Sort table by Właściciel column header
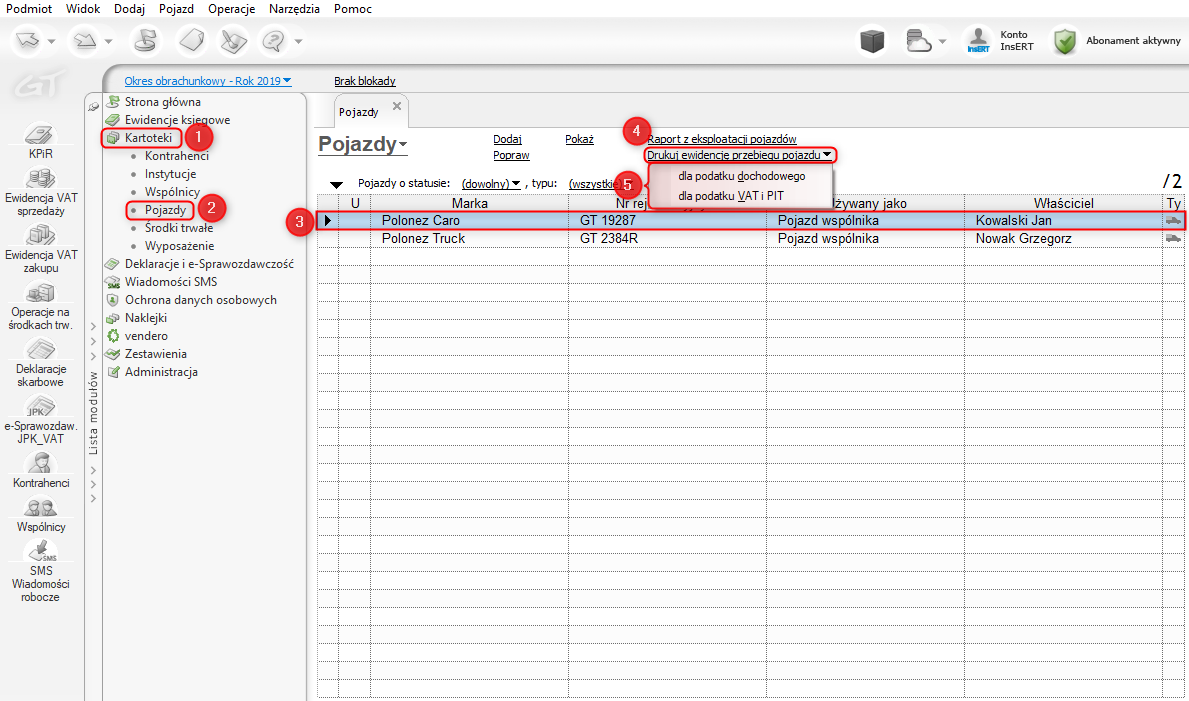The height and width of the screenshot is (701, 1189). coord(1063,203)
